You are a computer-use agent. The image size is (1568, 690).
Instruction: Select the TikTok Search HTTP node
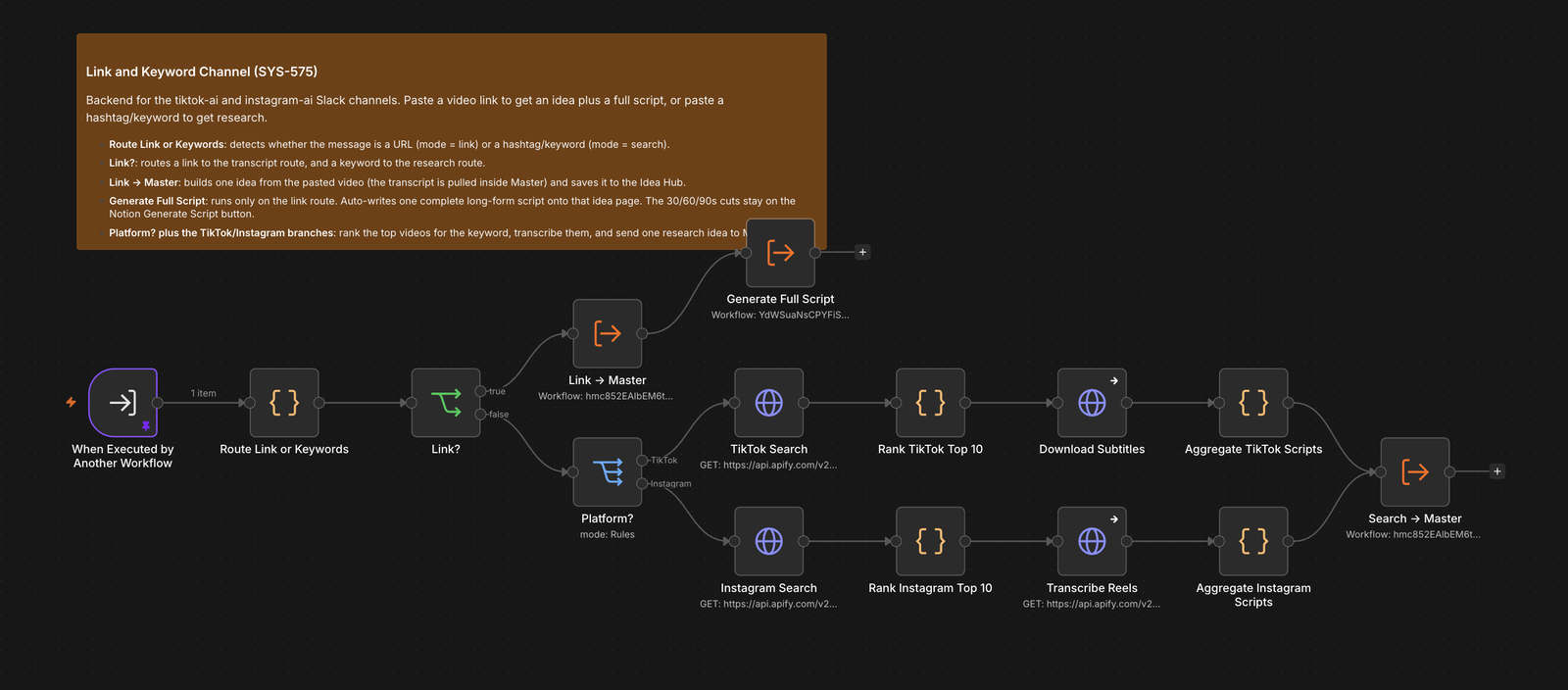click(x=769, y=403)
